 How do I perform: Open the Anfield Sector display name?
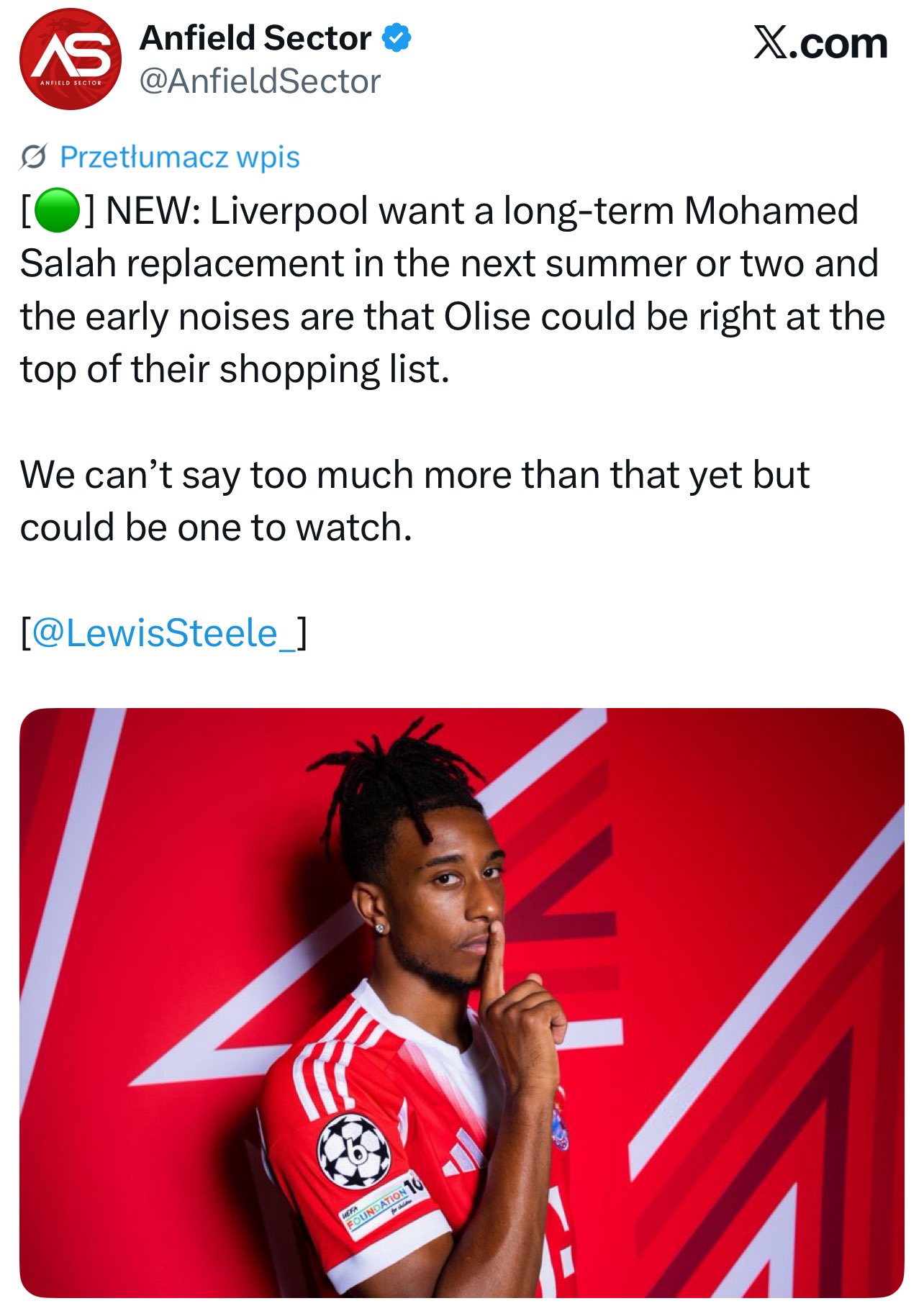pos(255,38)
